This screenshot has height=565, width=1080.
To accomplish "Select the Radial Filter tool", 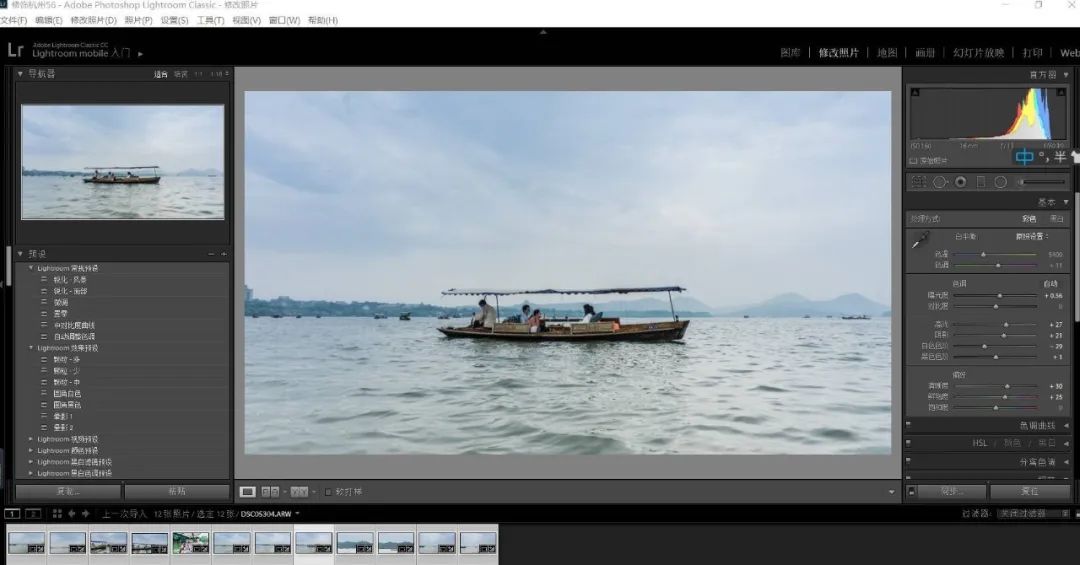I will (x=1001, y=182).
